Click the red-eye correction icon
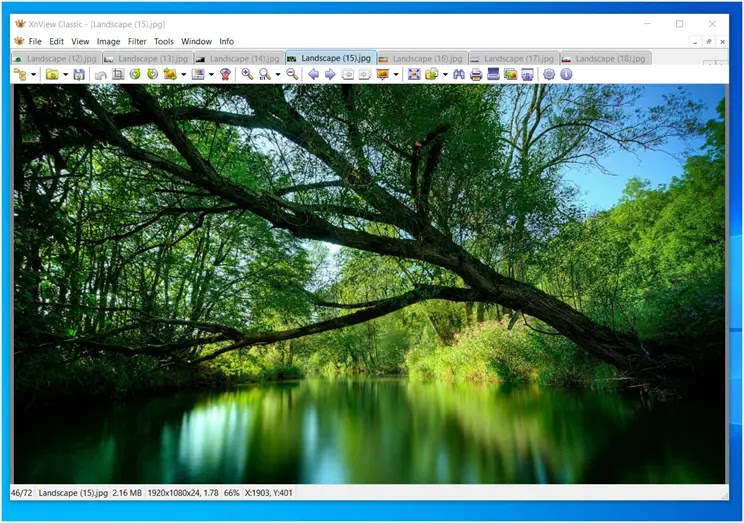744x523 pixels. click(x=225, y=75)
